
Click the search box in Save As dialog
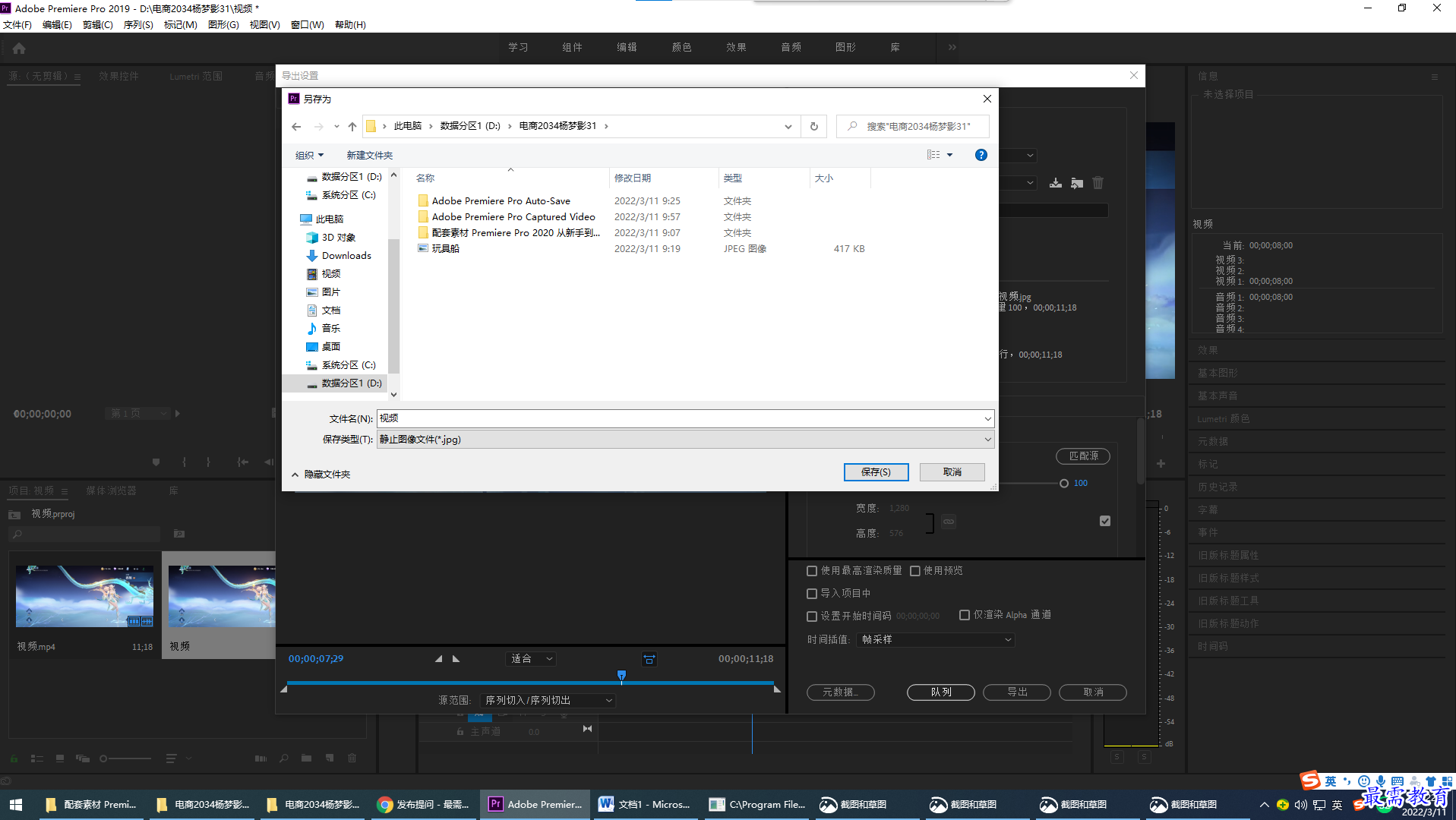(x=913, y=126)
